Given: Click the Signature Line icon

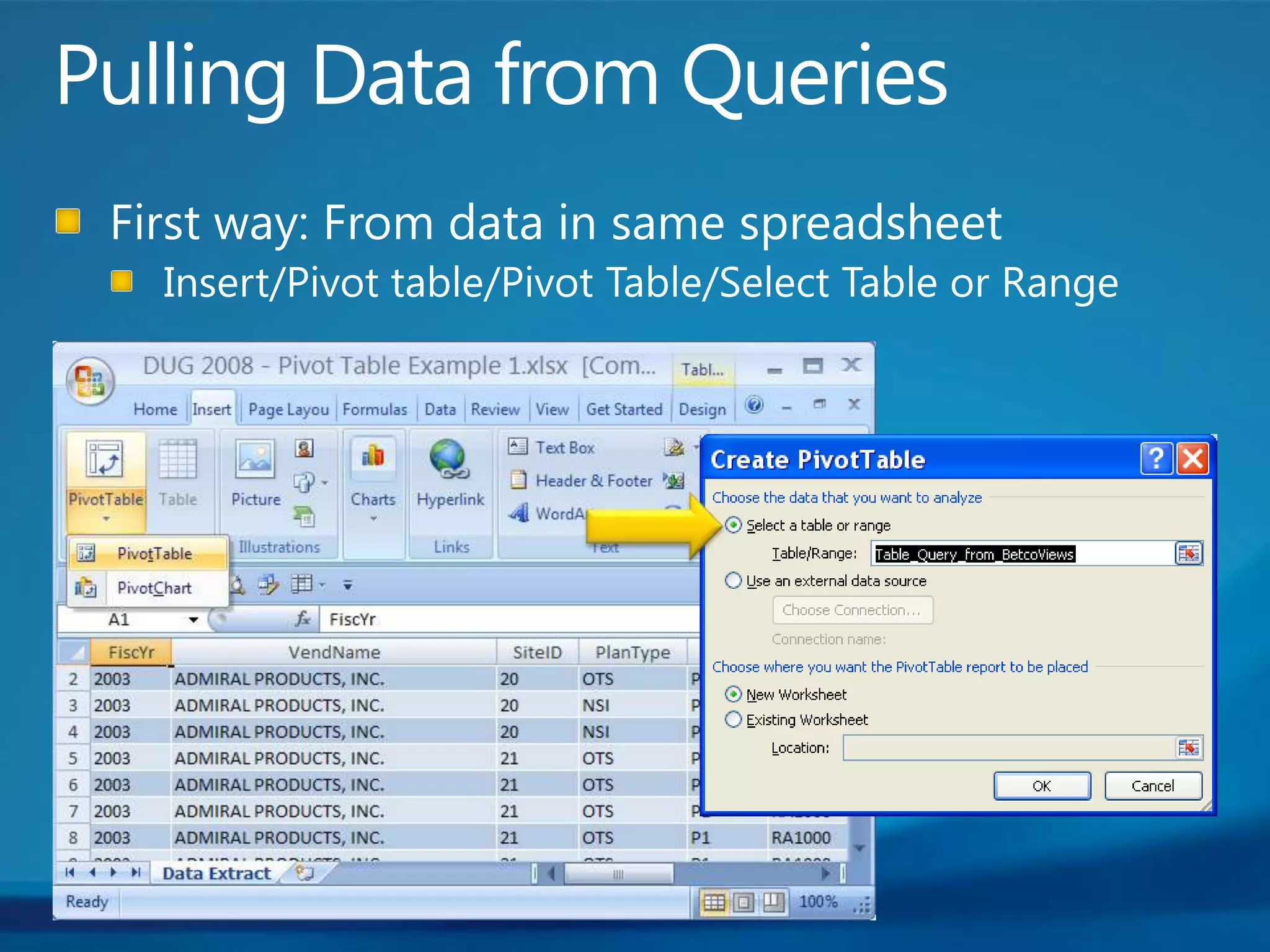Looking at the screenshot, I should pyautogui.click(x=674, y=446).
